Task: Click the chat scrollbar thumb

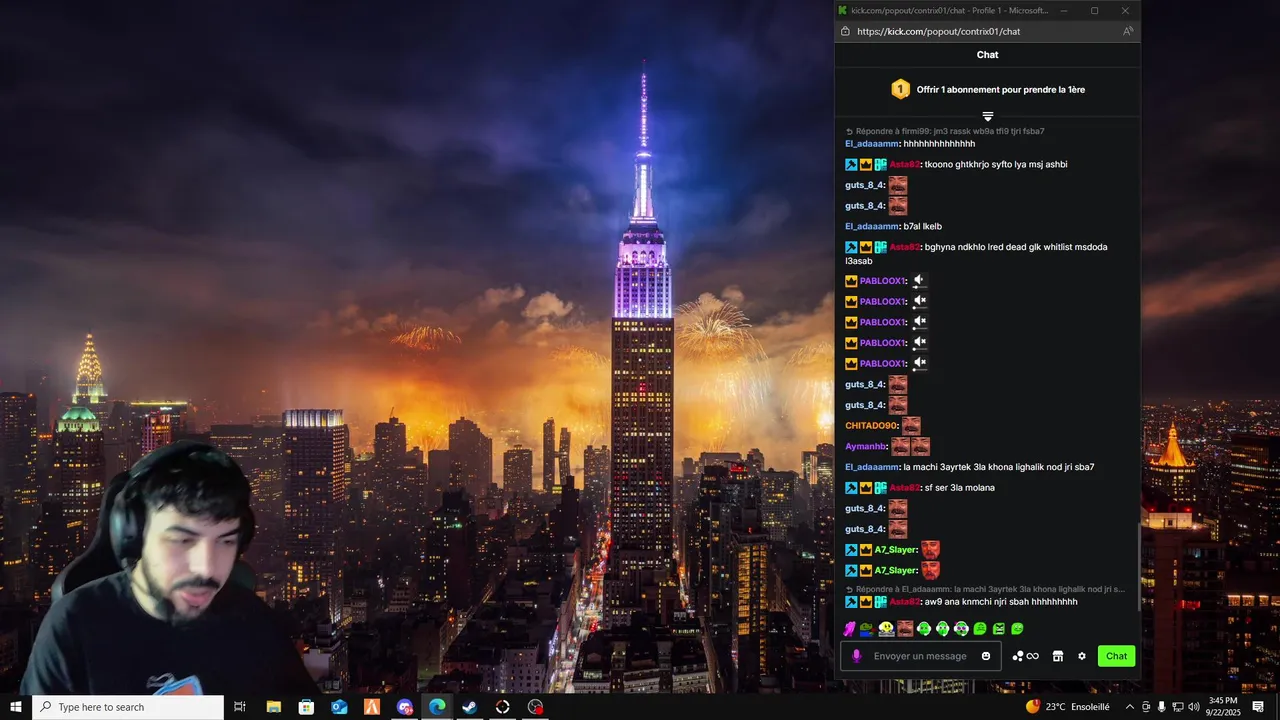Action: click(1138, 565)
